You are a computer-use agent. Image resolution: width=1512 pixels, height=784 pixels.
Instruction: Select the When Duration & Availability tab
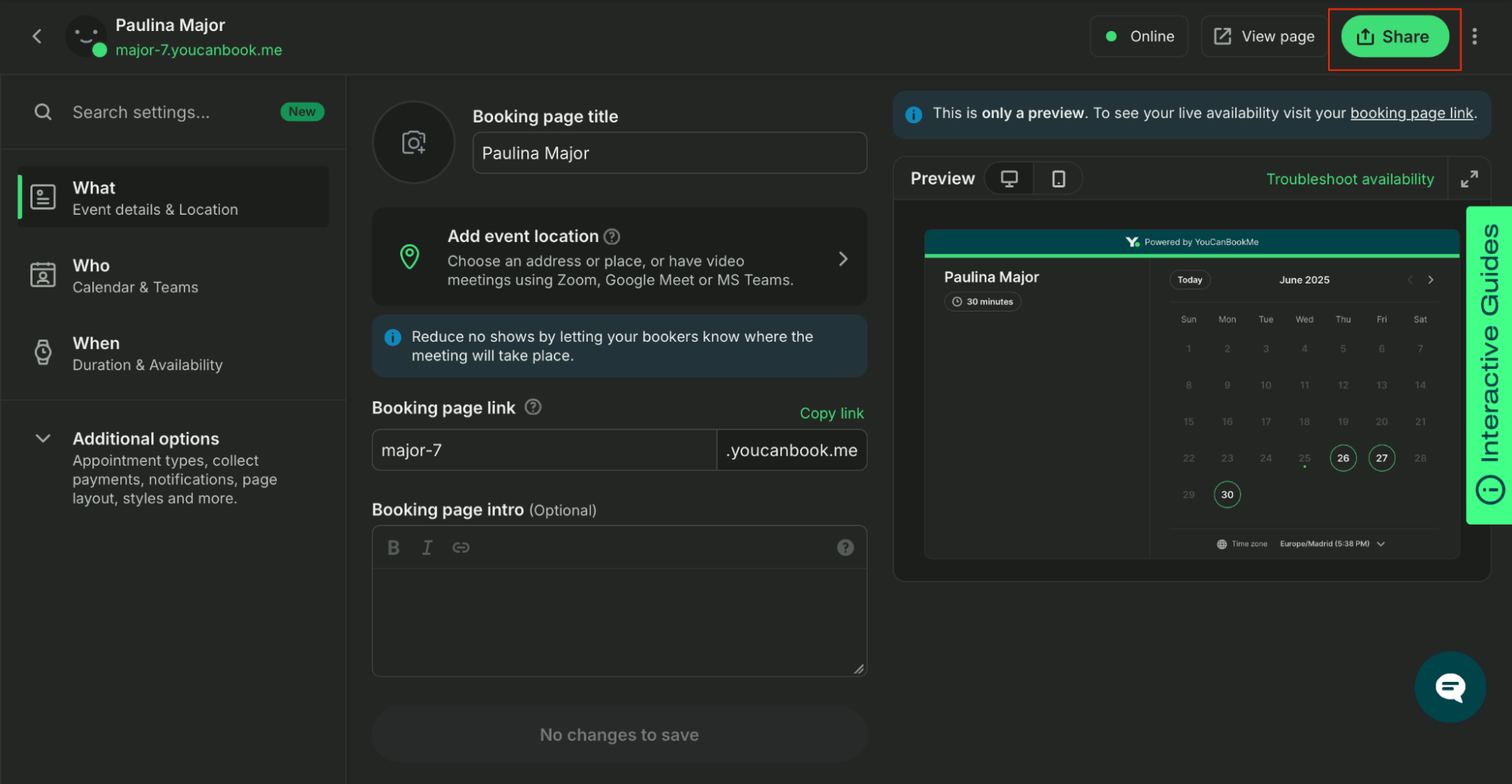pos(173,354)
